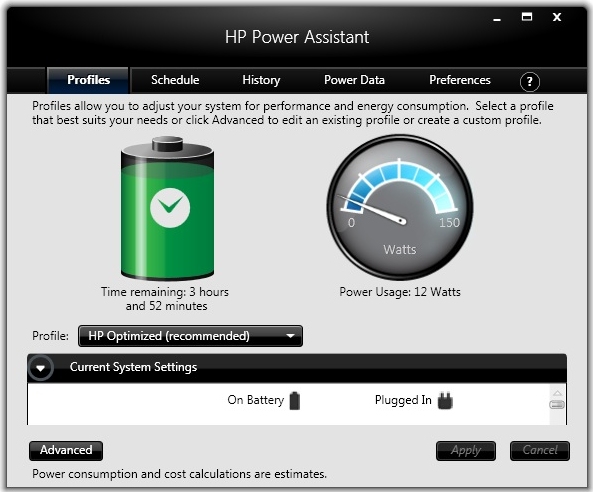Click the 'Profile:' label
Viewport: 593px width, 492px height.
click(x=51, y=336)
